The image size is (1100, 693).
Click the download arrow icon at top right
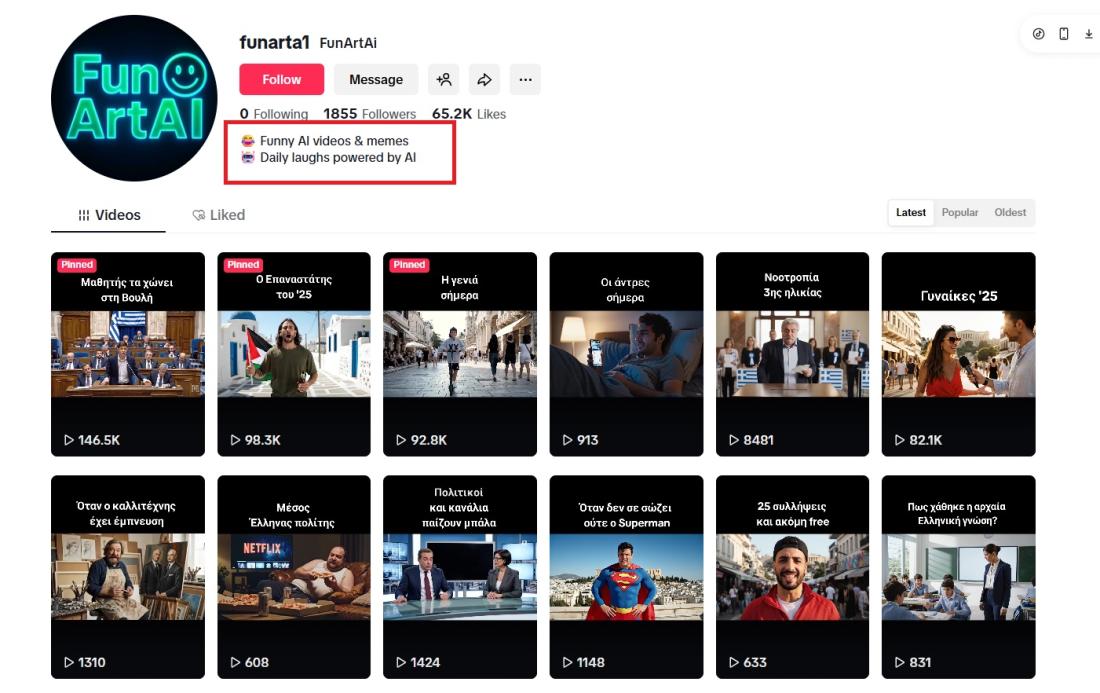pyautogui.click(x=1089, y=34)
